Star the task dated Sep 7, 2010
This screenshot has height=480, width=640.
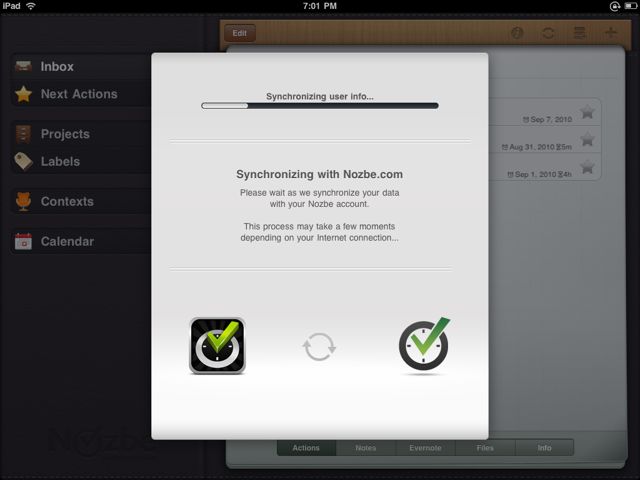pyautogui.click(x=587, y=111)
